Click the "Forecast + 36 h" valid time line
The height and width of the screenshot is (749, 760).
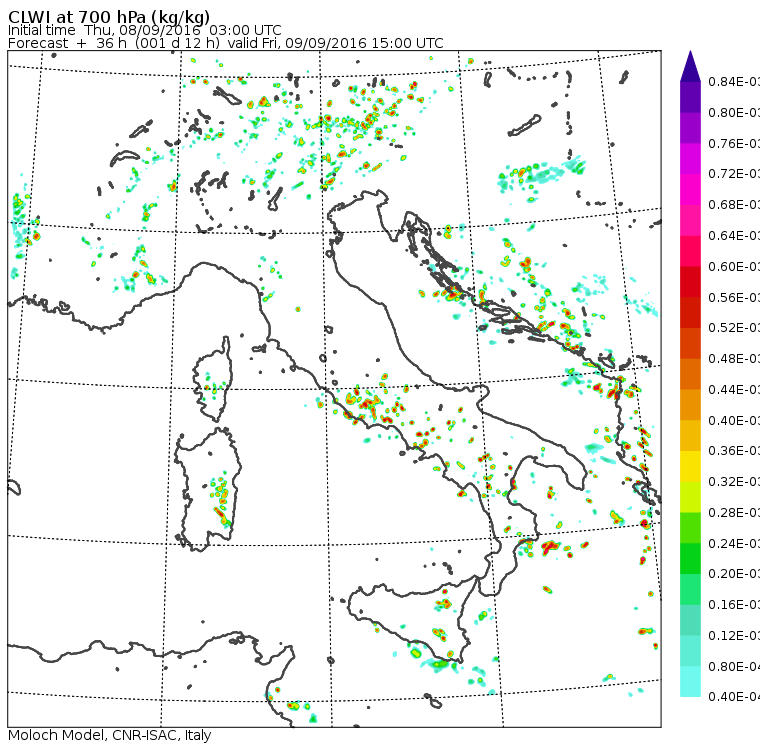(225, 43)
